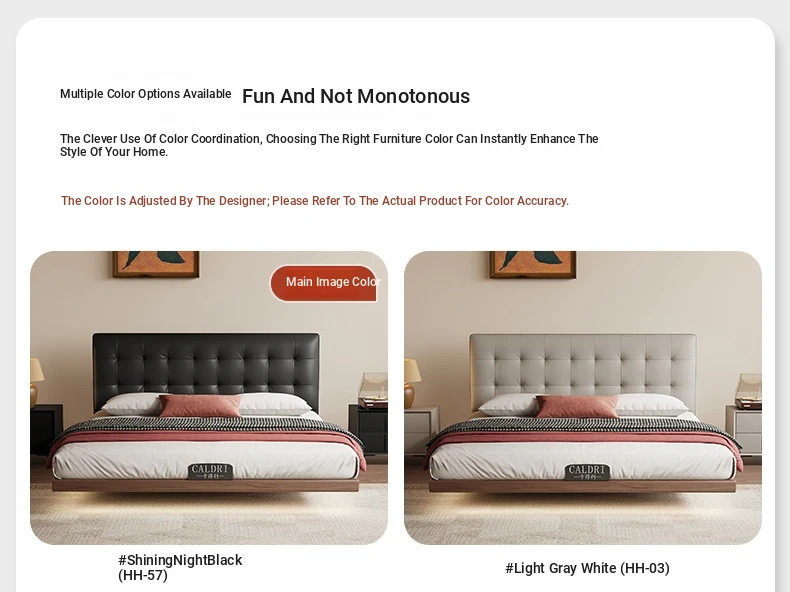Click the CALDRI logo on gray bed
The width and height of the screenshot is (790, 592).
point(587,472)
